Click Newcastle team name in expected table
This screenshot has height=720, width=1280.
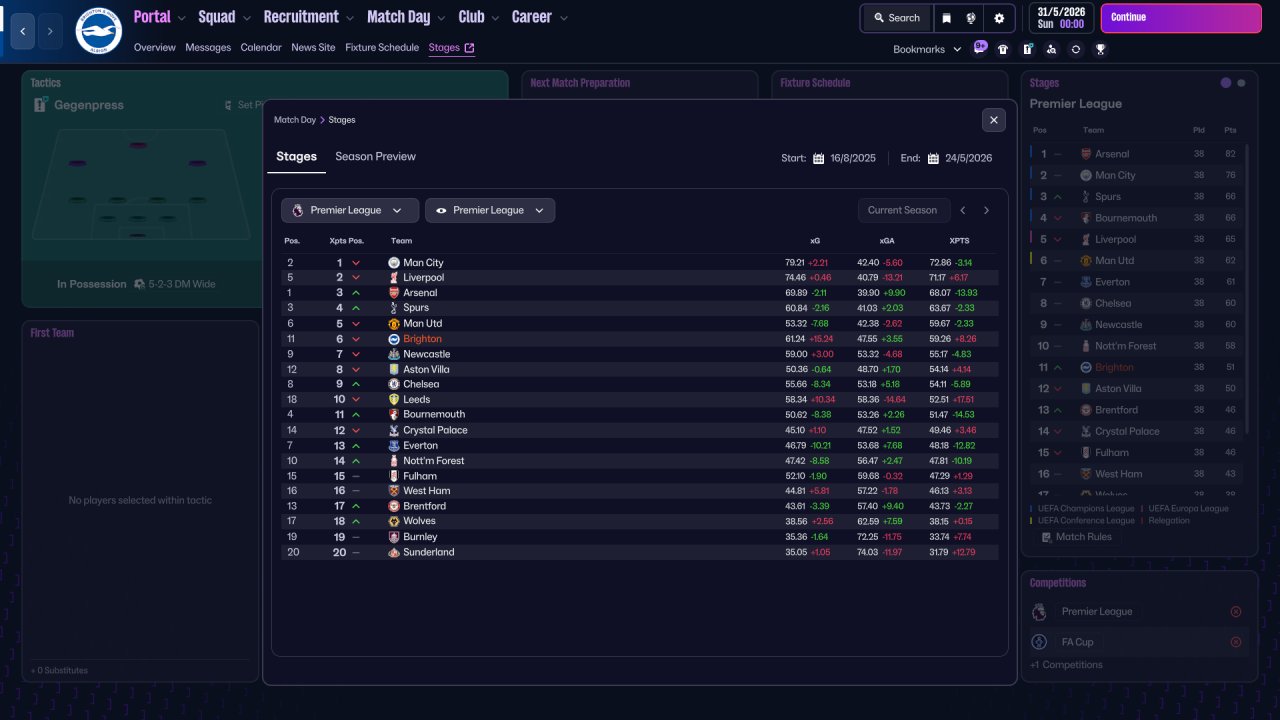coord(427,354)
